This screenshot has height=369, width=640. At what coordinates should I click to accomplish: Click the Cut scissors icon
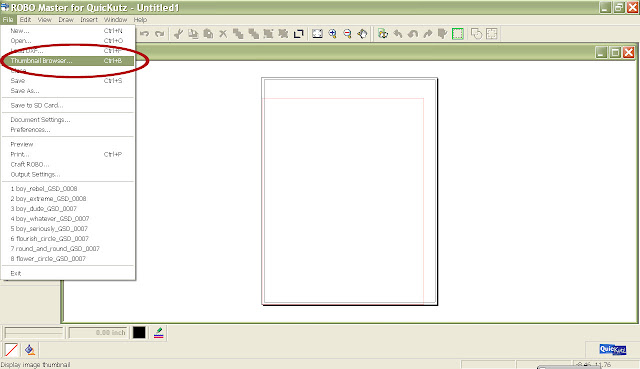[x=178, y=34]
